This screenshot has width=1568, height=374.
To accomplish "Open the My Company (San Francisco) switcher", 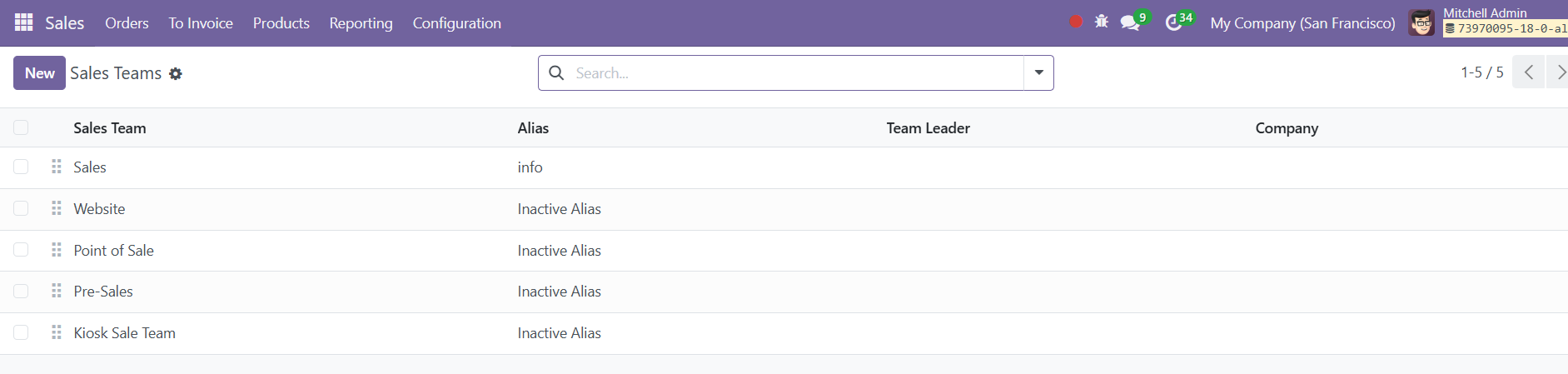I will 1302,23.
